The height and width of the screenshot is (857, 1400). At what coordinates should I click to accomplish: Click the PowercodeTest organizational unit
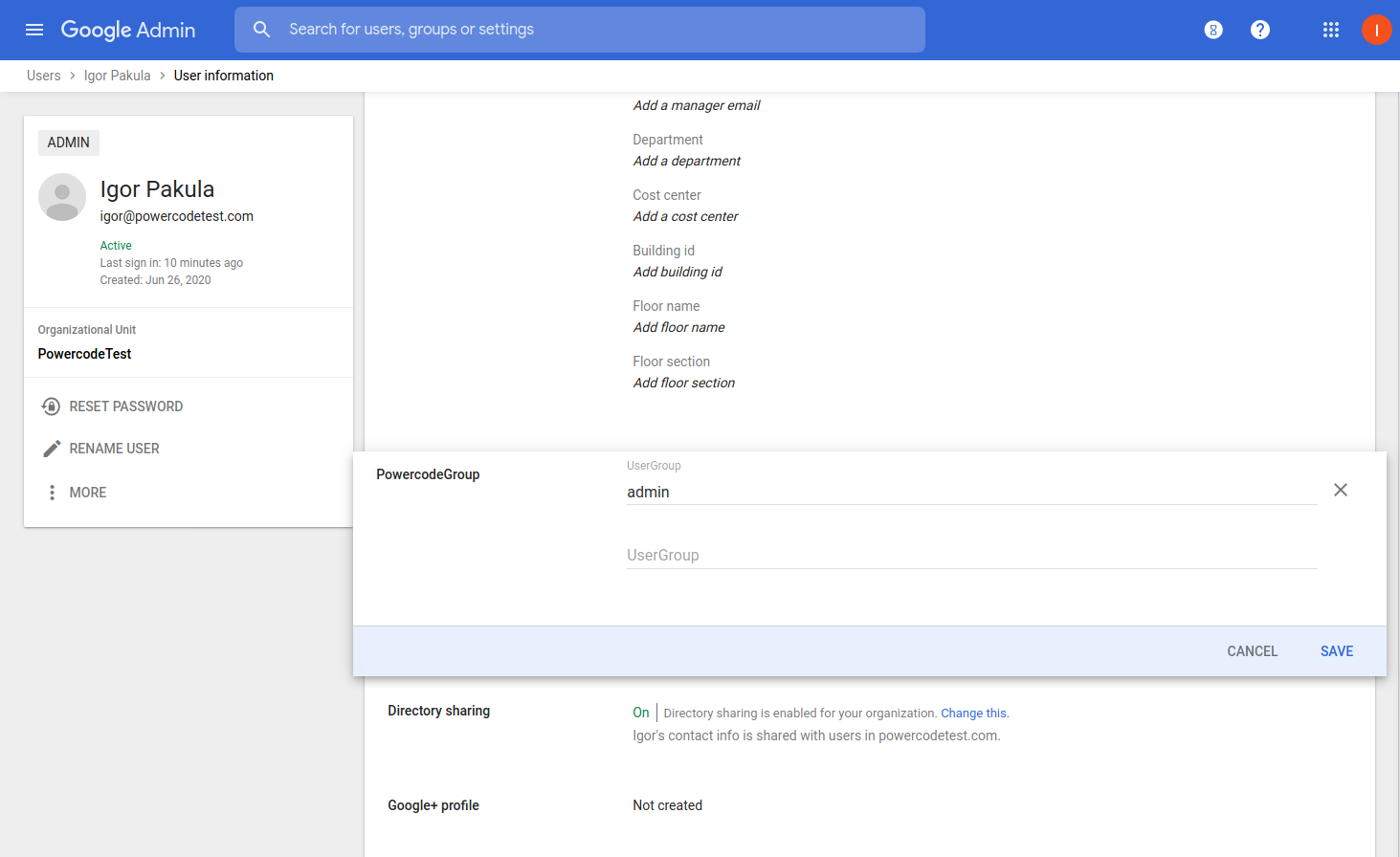click(x=85, y=354)
